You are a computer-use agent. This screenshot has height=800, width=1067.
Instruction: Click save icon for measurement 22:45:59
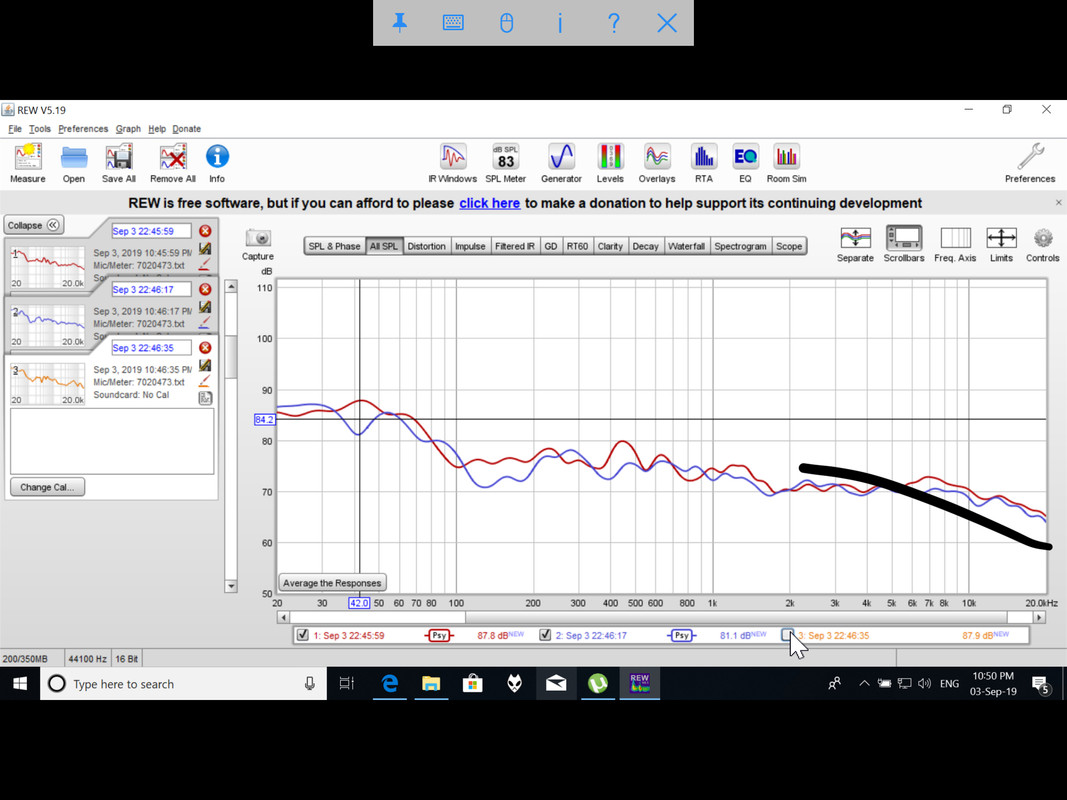pyautogui.click(x=205, y=248)
